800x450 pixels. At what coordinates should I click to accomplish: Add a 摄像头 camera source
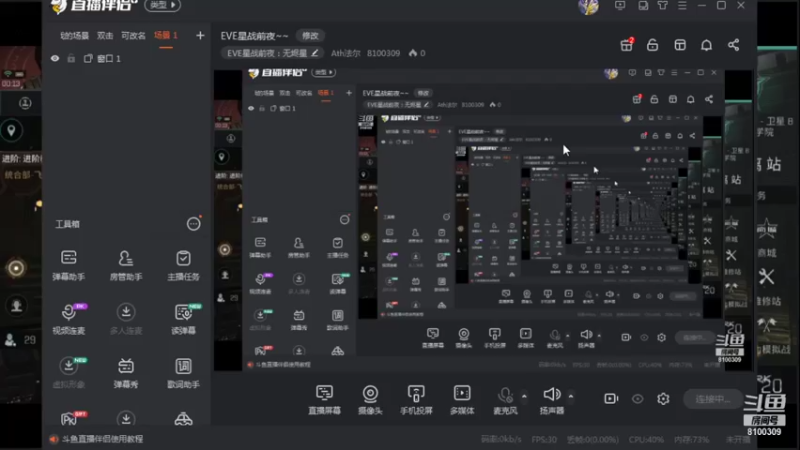(370, 399)
